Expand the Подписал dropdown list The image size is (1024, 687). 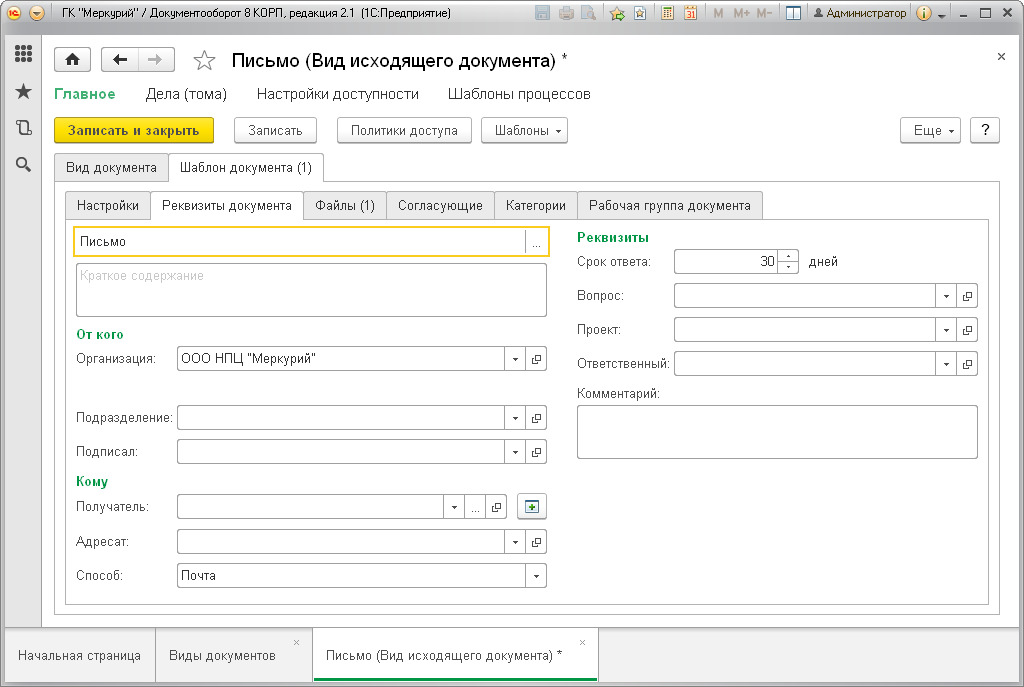tap(515, 452)
